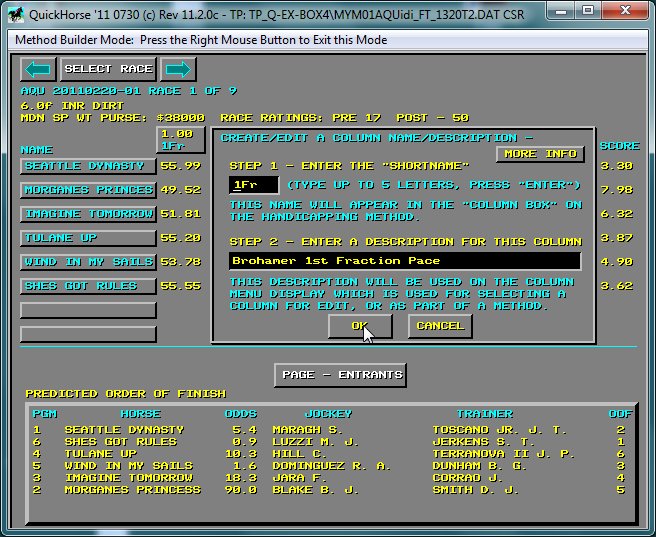Screen dimensions: 656x537
Task: Click the previous race left arrow
Action: click(x=38, y=69)
